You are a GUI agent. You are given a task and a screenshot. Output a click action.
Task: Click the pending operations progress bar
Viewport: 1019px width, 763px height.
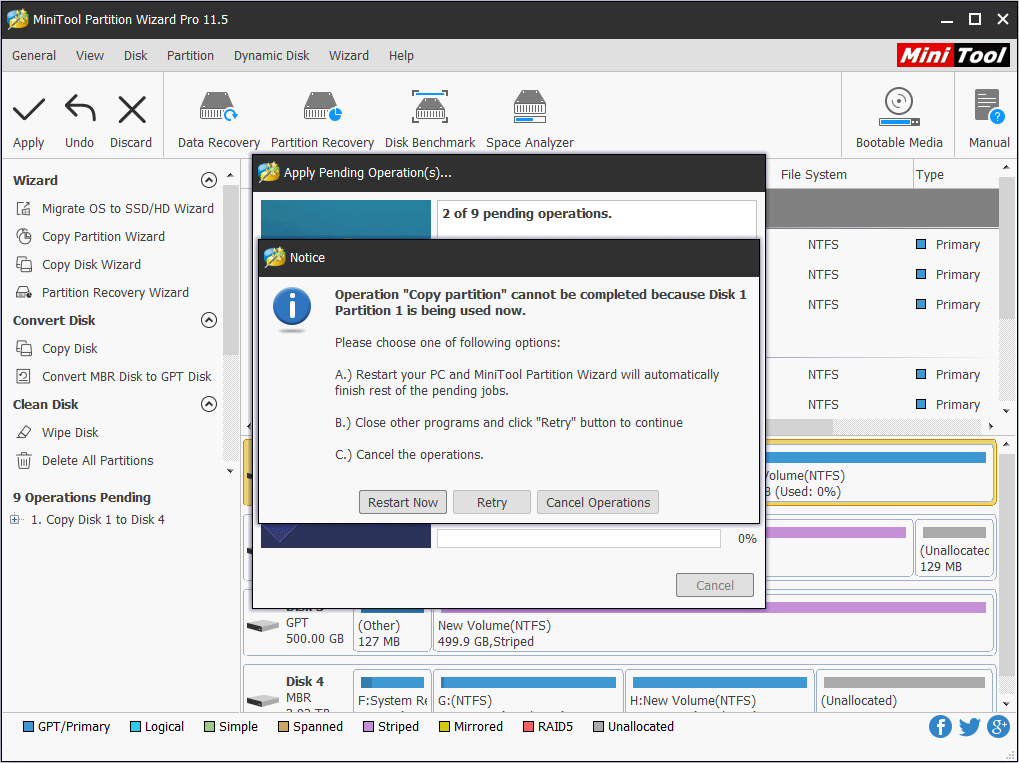pyautogui.click(x=578, y=539)
